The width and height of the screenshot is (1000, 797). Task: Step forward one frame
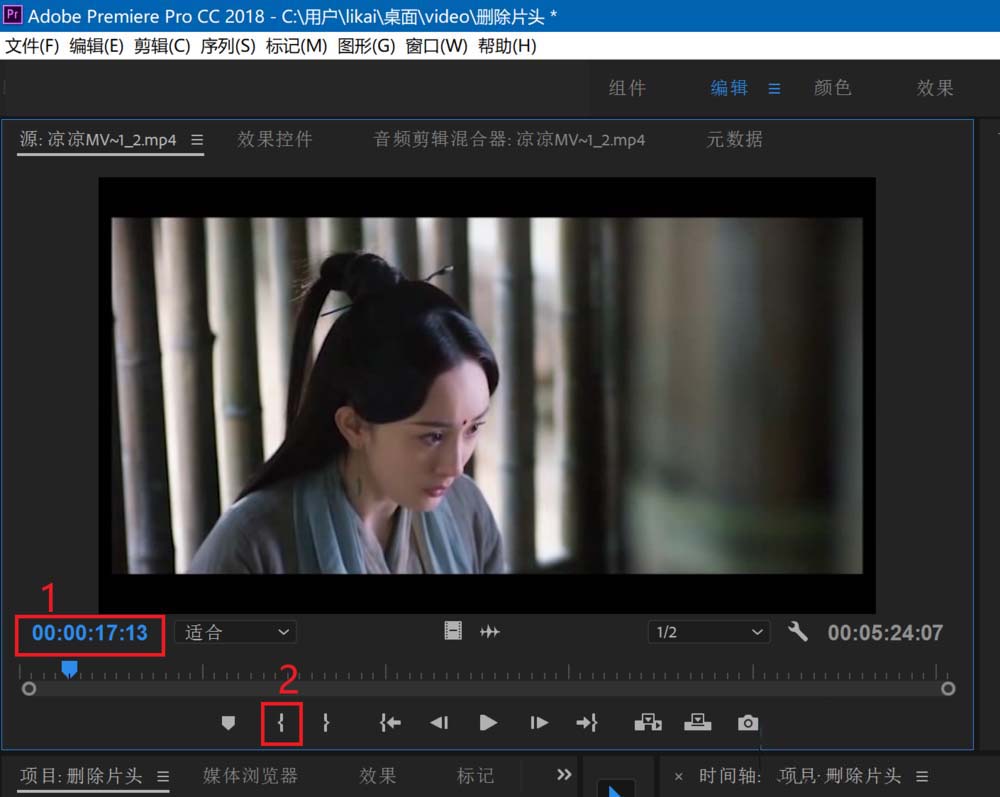click(x=539, y=723)
